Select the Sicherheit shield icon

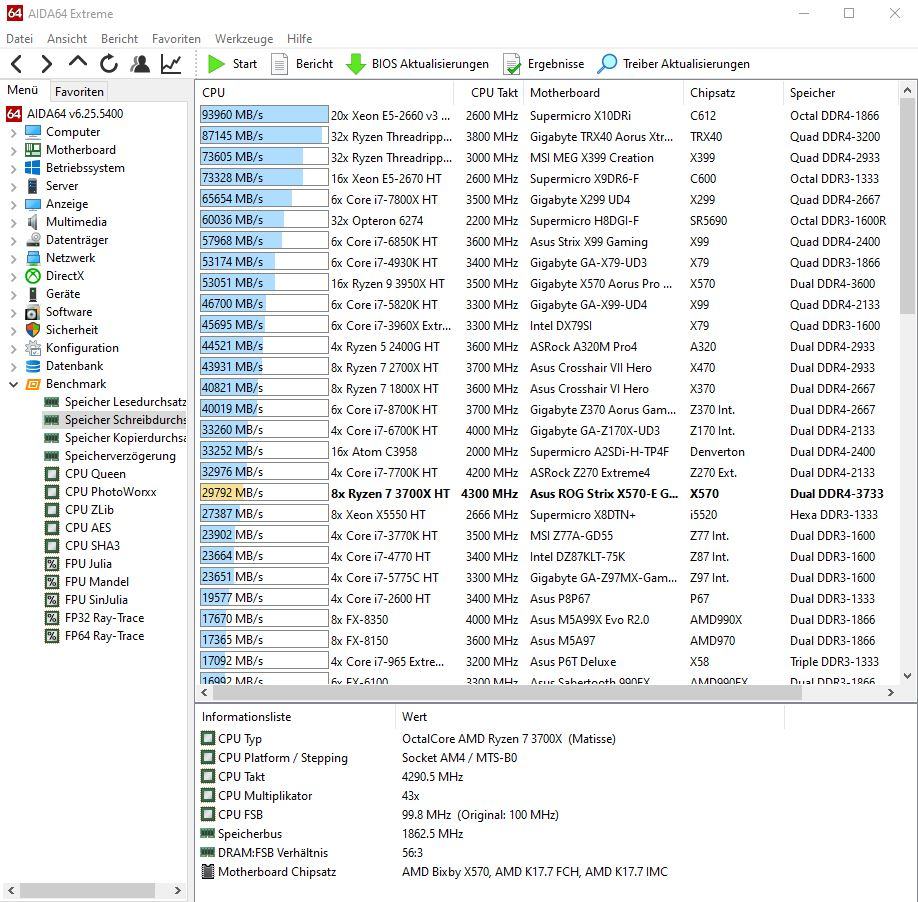[33, 330]
